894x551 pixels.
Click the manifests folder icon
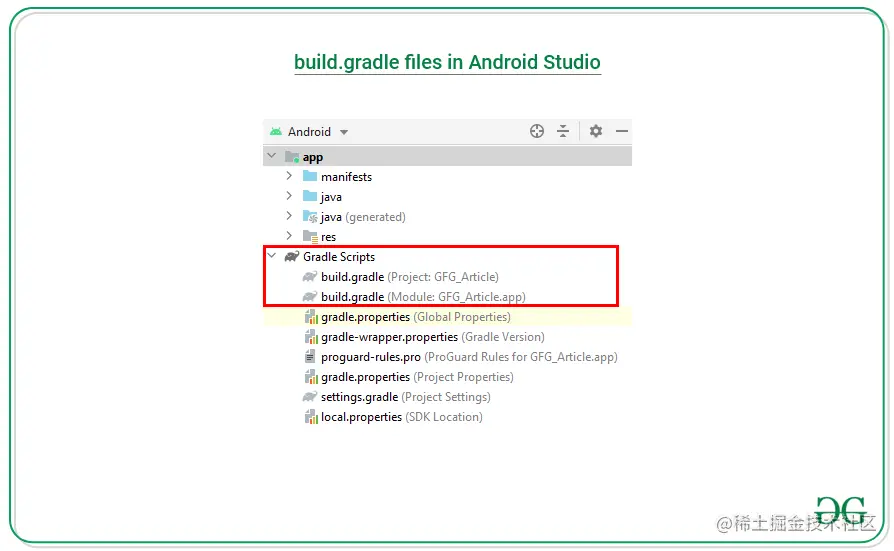click(310, 176)
